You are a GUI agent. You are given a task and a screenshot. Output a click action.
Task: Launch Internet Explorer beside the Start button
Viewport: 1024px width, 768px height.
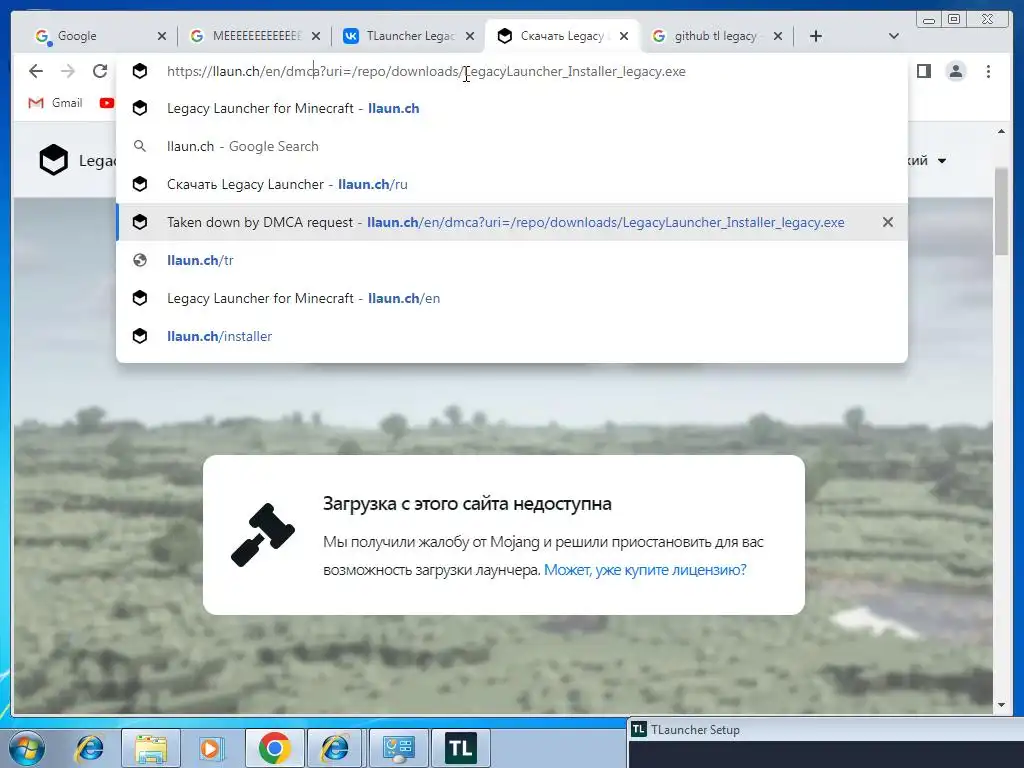(x=89, y=748)
